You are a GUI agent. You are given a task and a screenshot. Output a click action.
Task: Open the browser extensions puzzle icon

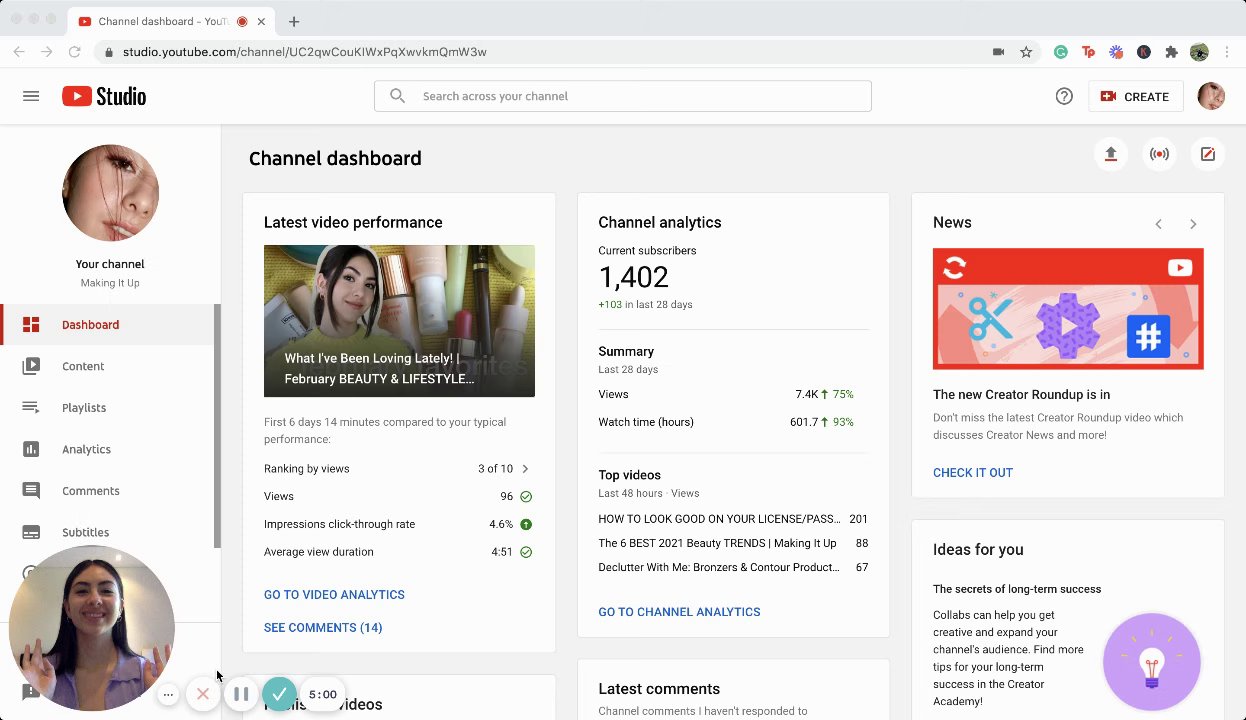[x=1172, y=52]
